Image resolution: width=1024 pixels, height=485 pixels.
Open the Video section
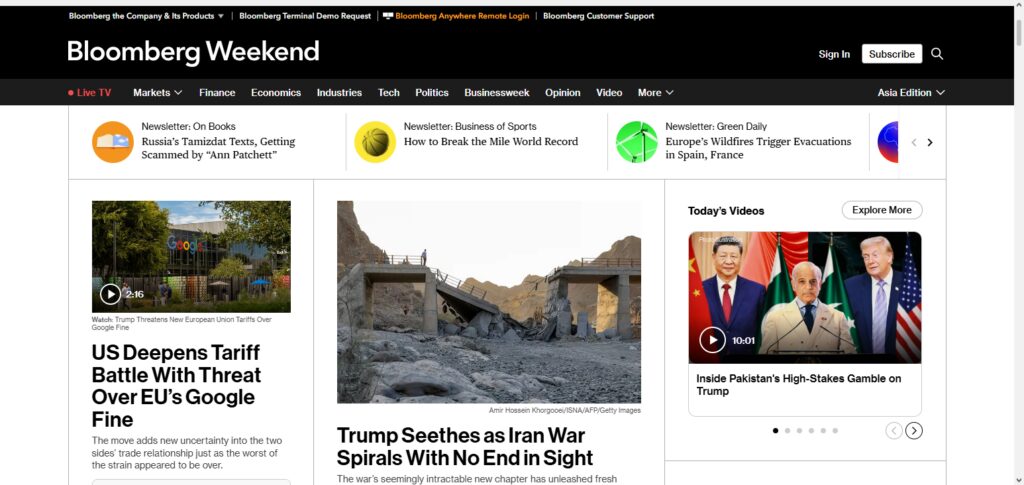(x=609, y=93)
